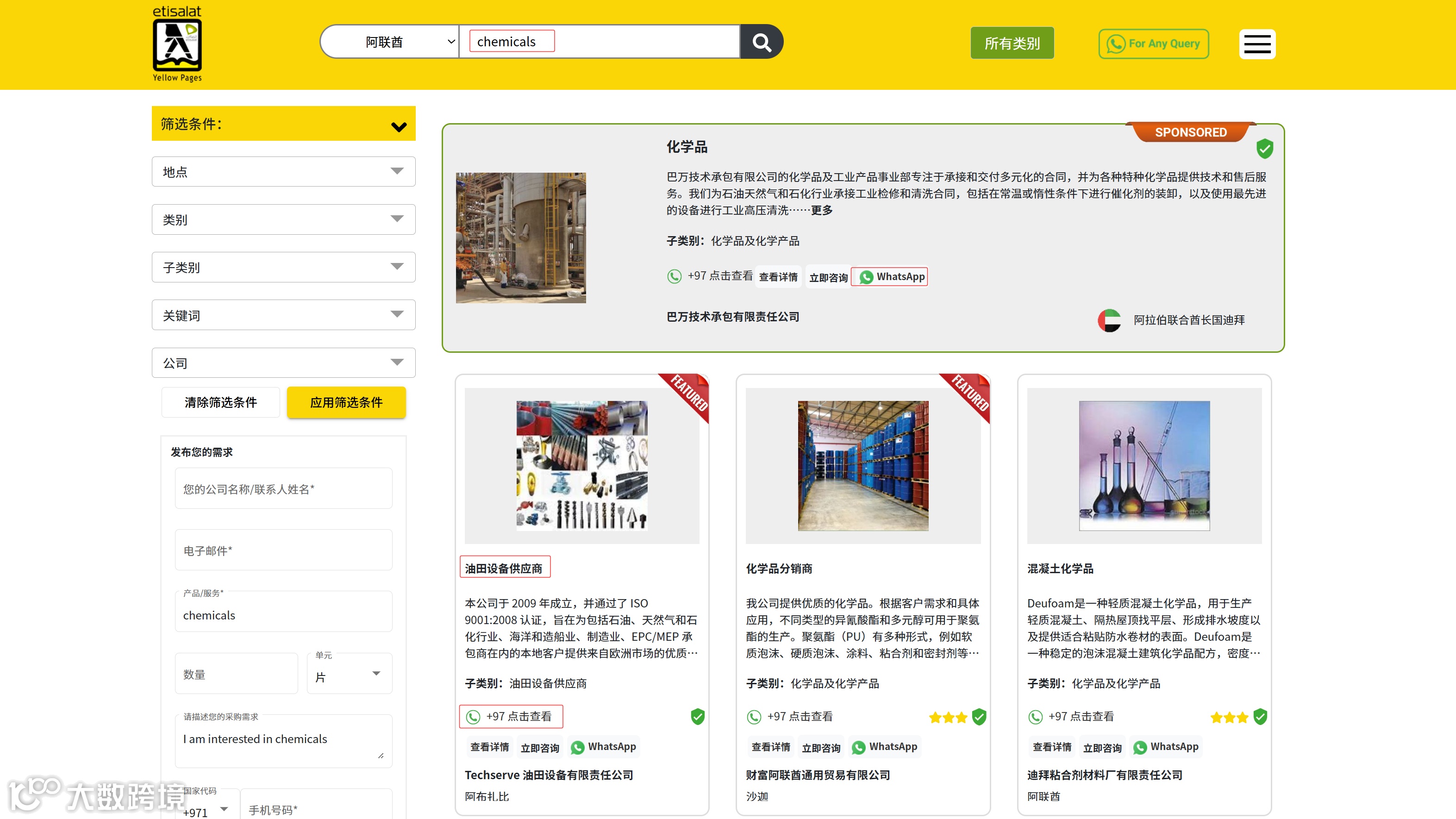Click the 清除筛选条件 button
Viewport: 1456px width, 819px height.
[x=220, y=402]
